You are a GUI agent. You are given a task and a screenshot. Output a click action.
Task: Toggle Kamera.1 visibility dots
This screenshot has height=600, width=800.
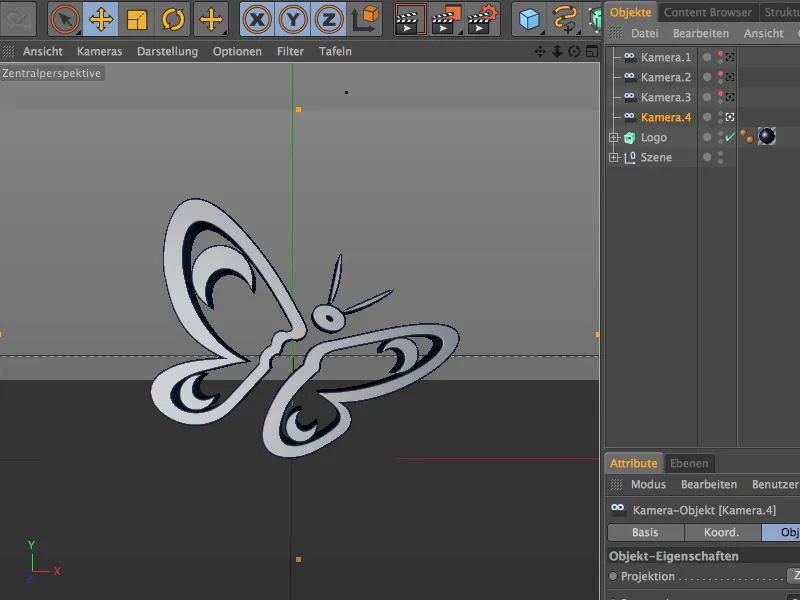720,57
